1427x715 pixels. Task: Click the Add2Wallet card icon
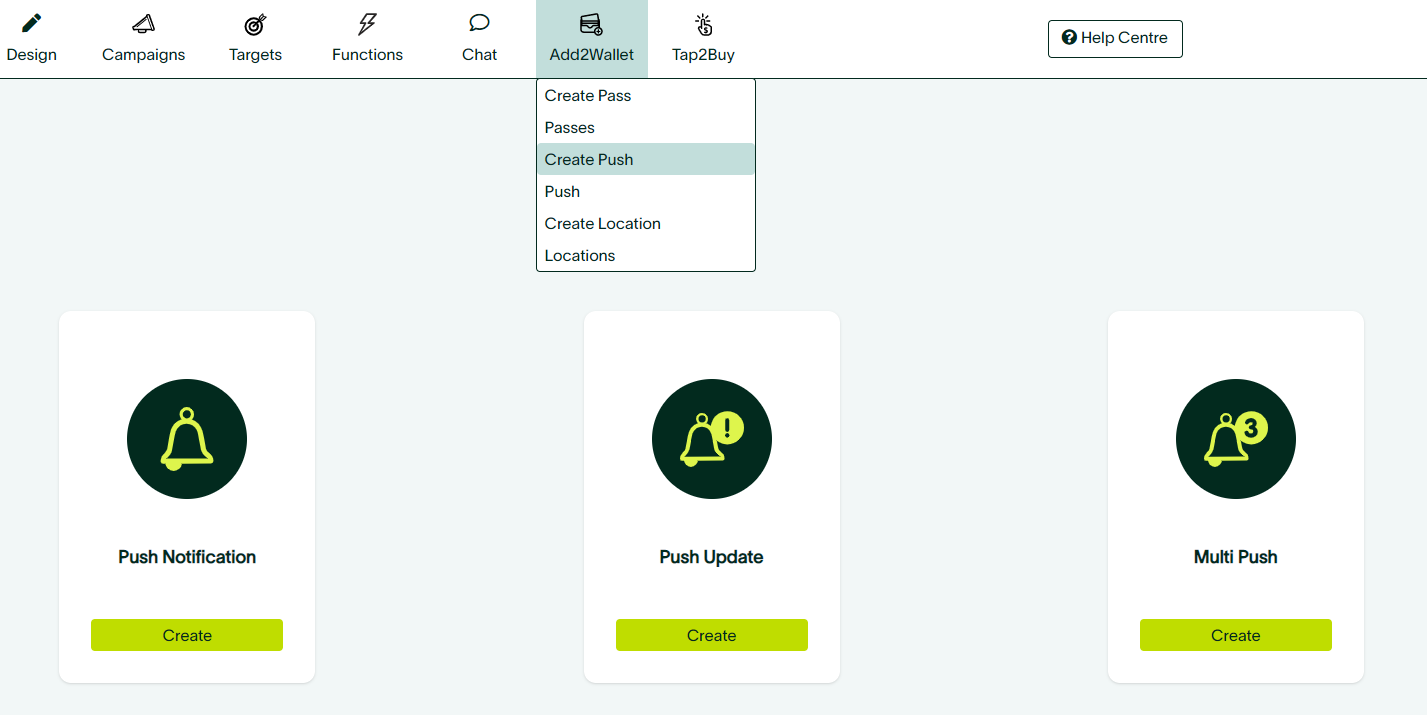(591, 24)
